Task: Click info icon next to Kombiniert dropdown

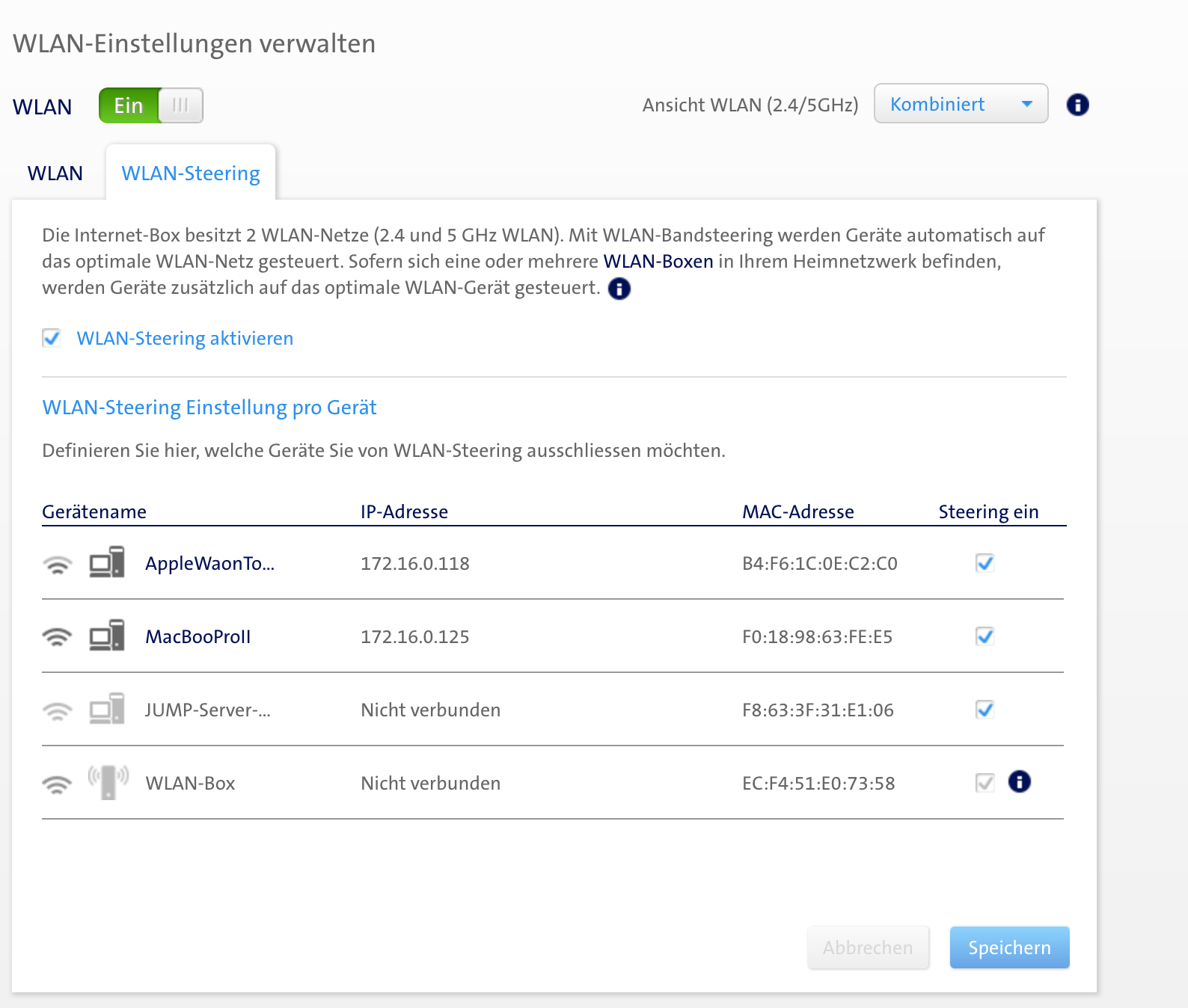Action: 1077,105
